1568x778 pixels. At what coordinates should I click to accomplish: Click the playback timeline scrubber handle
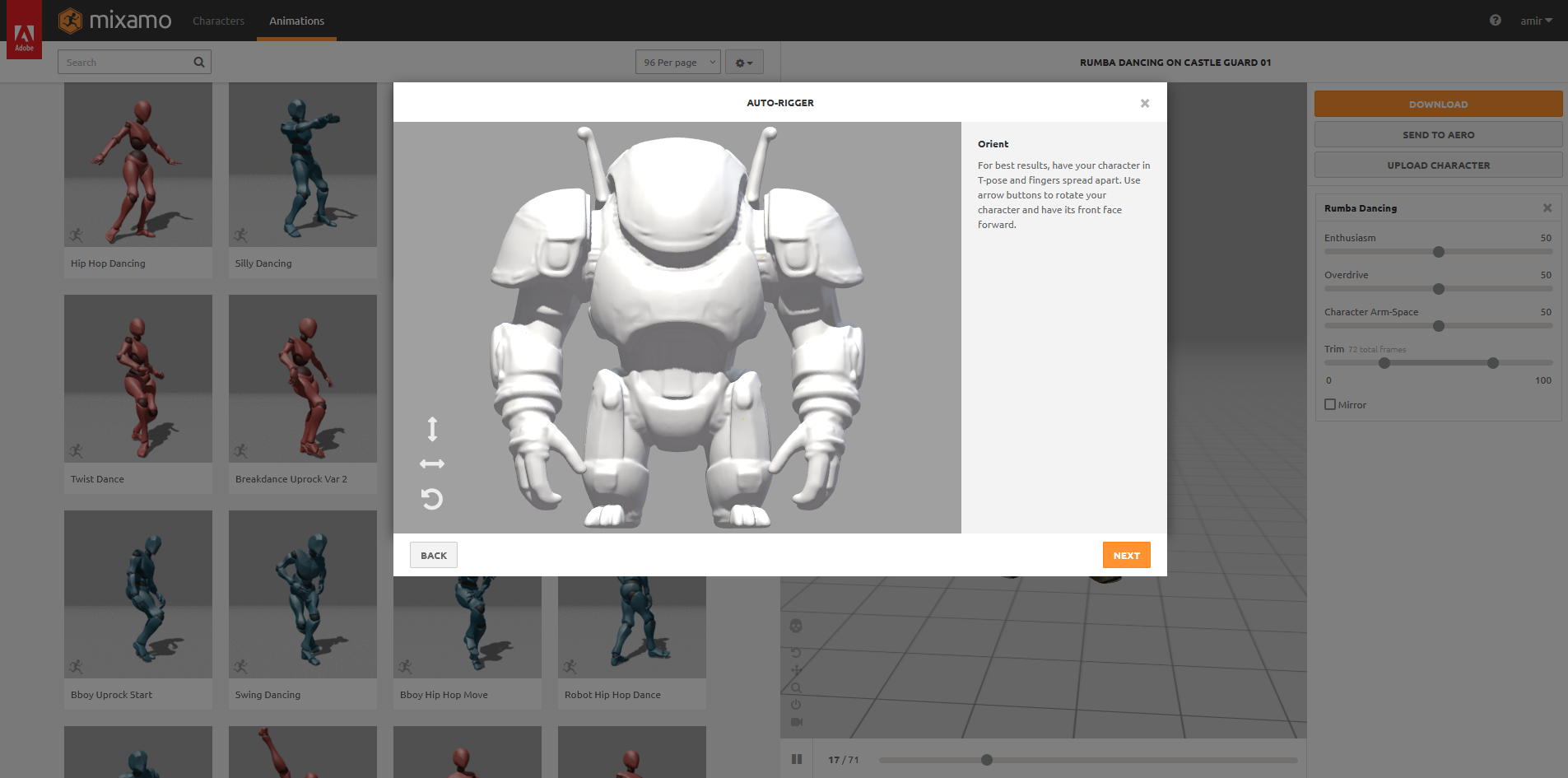(987, 760)
